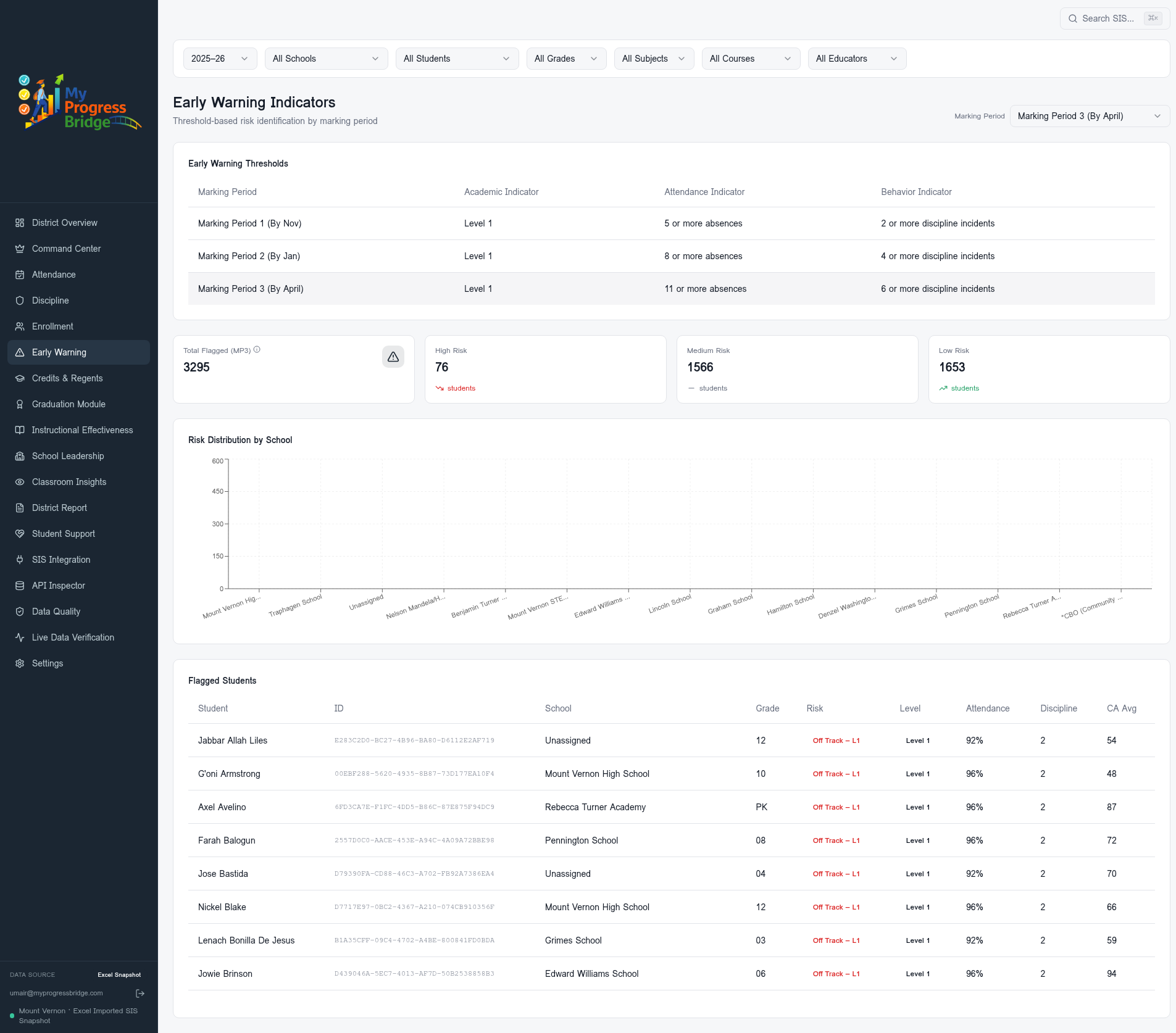Click student name Axel Avelino
Screen dimensions: 1176x1033
coord(222,807)
